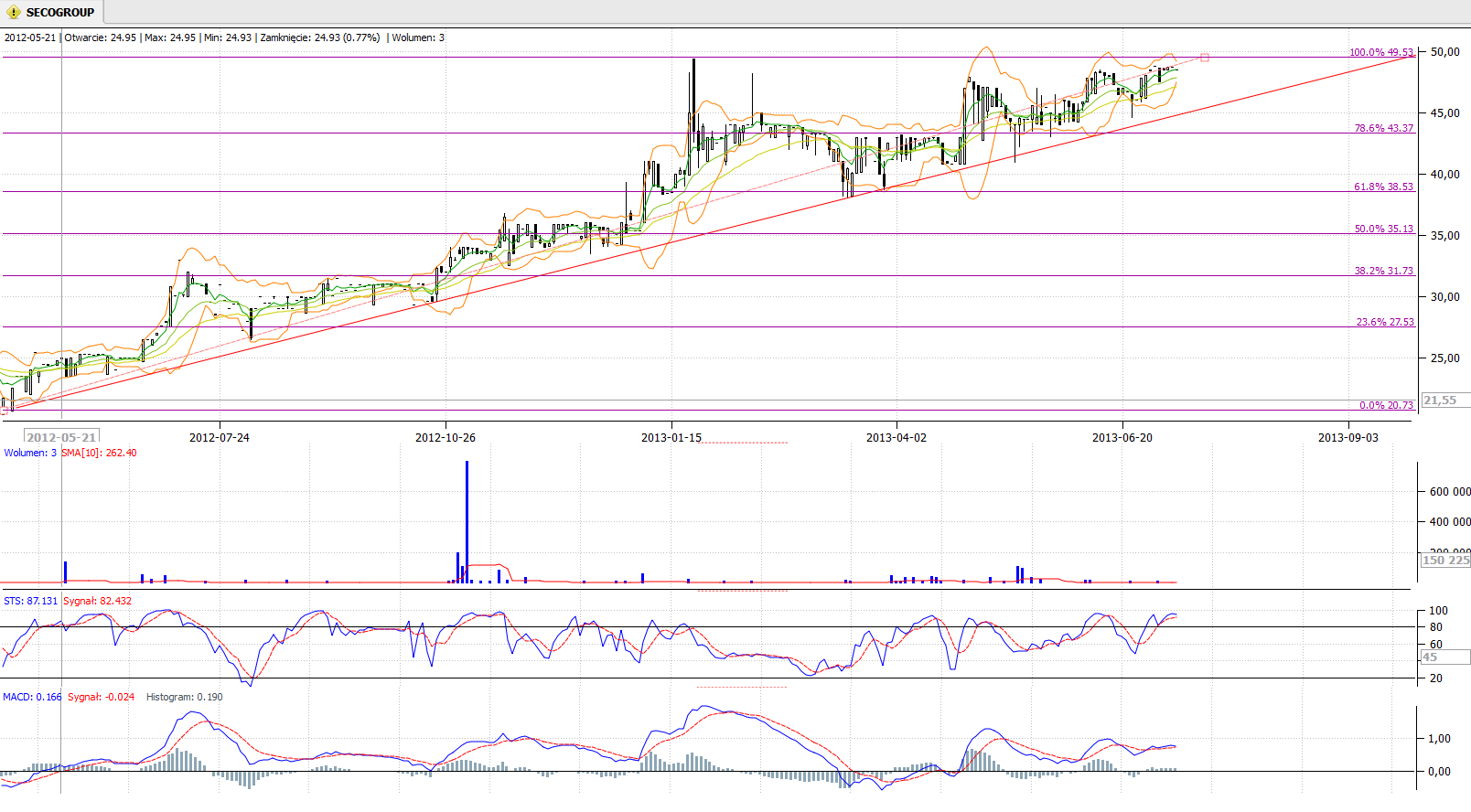1471x812 pixels.
Task: Click the 0,00 MACD axis label
Action: 1440,771
